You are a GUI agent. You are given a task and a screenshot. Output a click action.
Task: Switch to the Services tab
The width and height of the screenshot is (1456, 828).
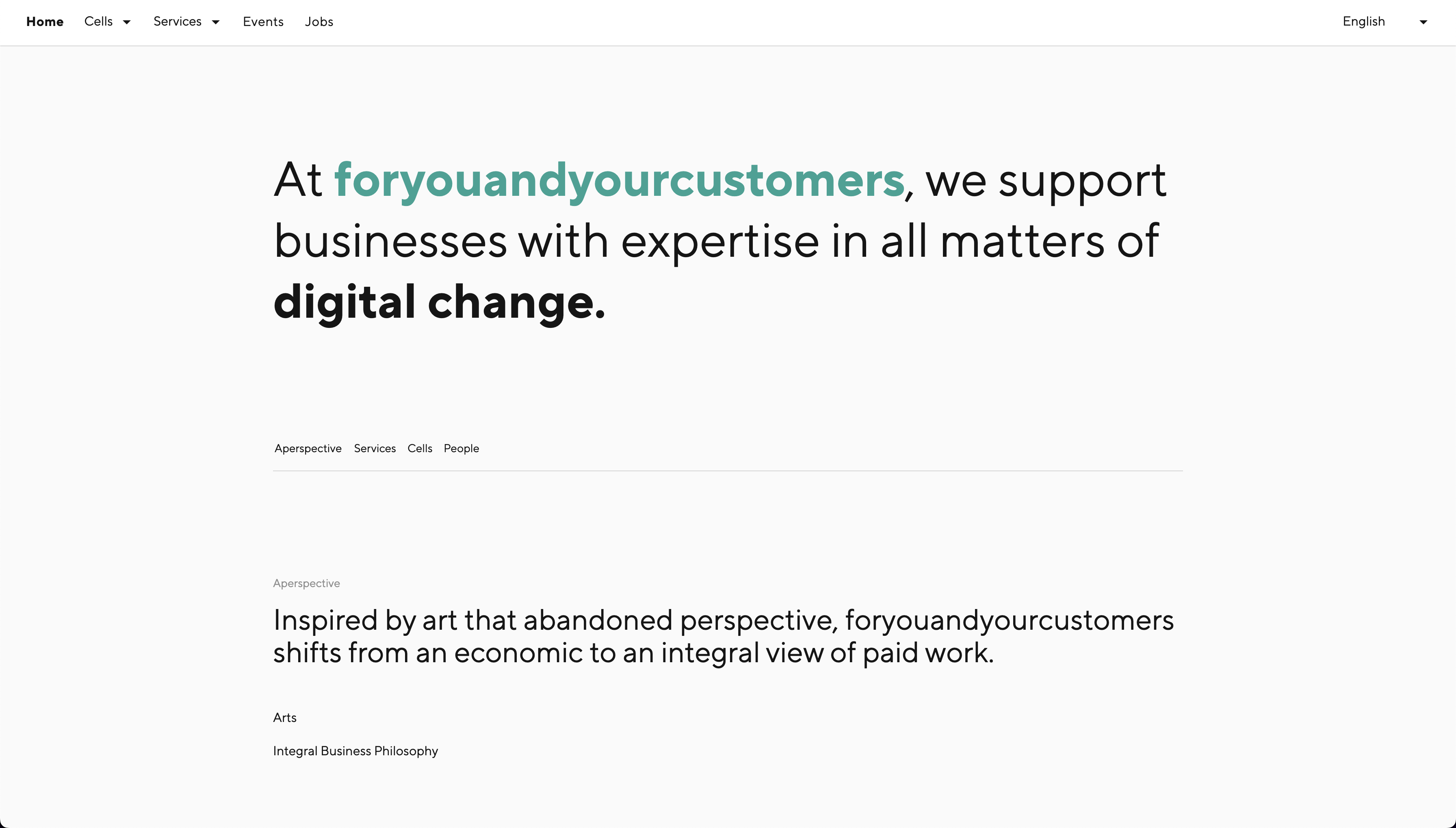[x=374, y=448]
